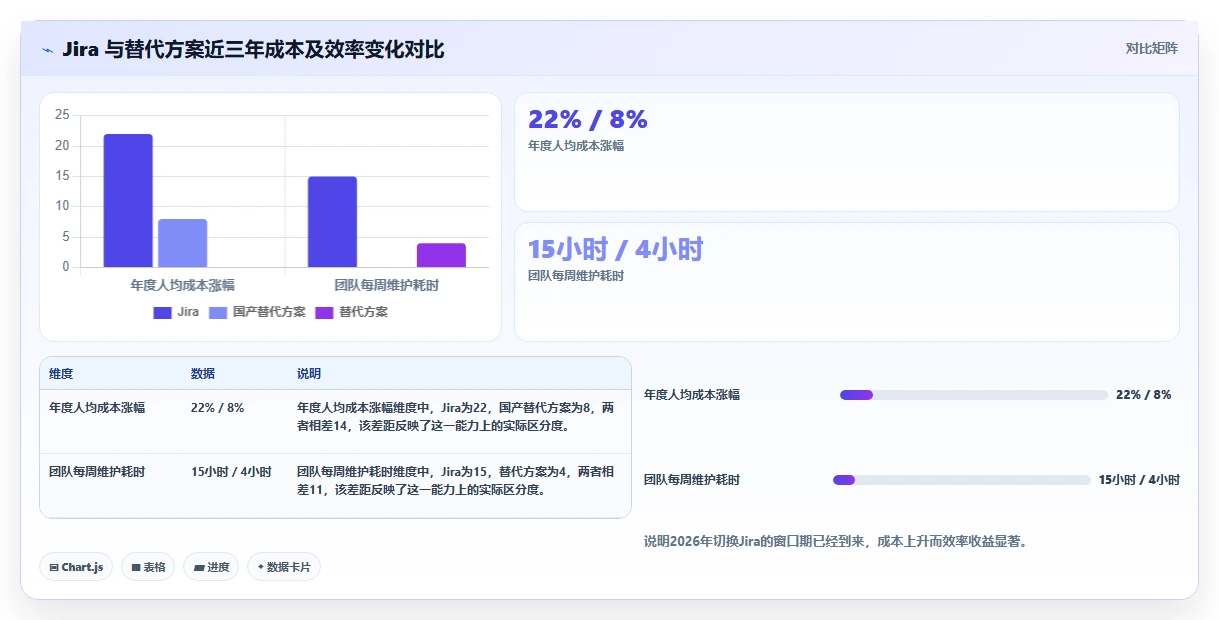1219x620 pixels.
Task: Click the 团队每周维护耗时 progress label
Action: tap(692, 480)
